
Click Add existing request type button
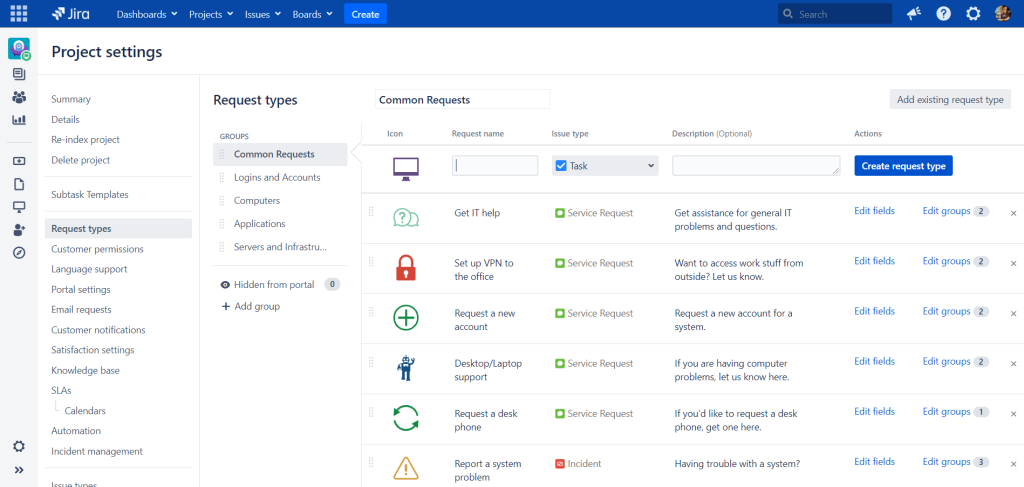coord(950,100)
